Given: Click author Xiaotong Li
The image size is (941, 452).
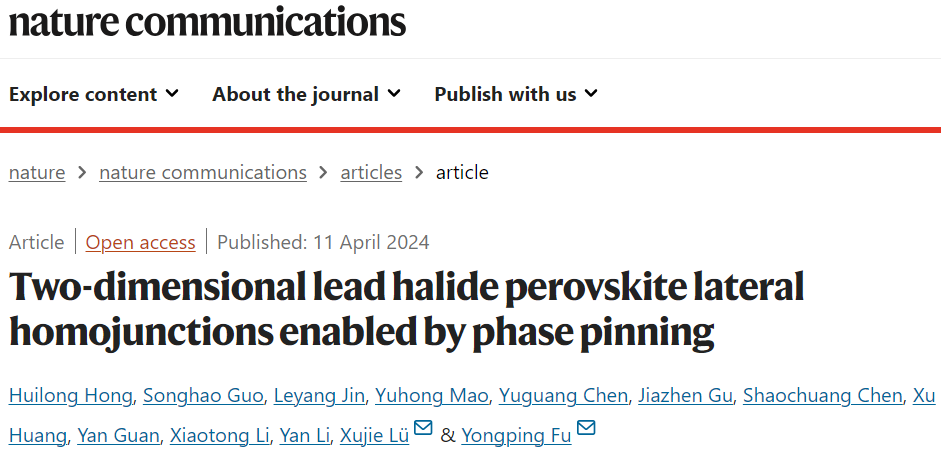Looking at the screenshot, I should (220, 436).
